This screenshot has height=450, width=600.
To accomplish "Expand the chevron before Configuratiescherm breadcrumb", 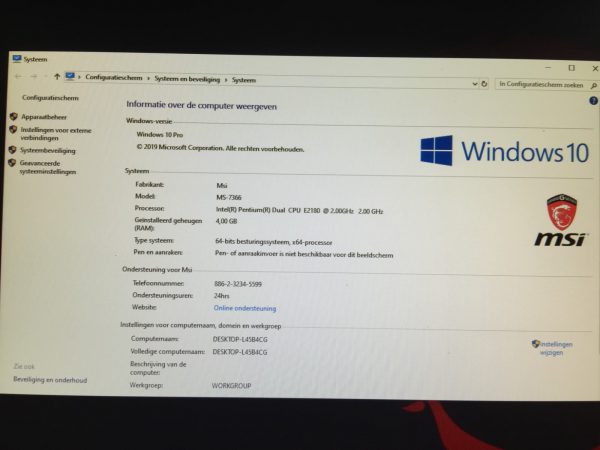I will (79, 77).
